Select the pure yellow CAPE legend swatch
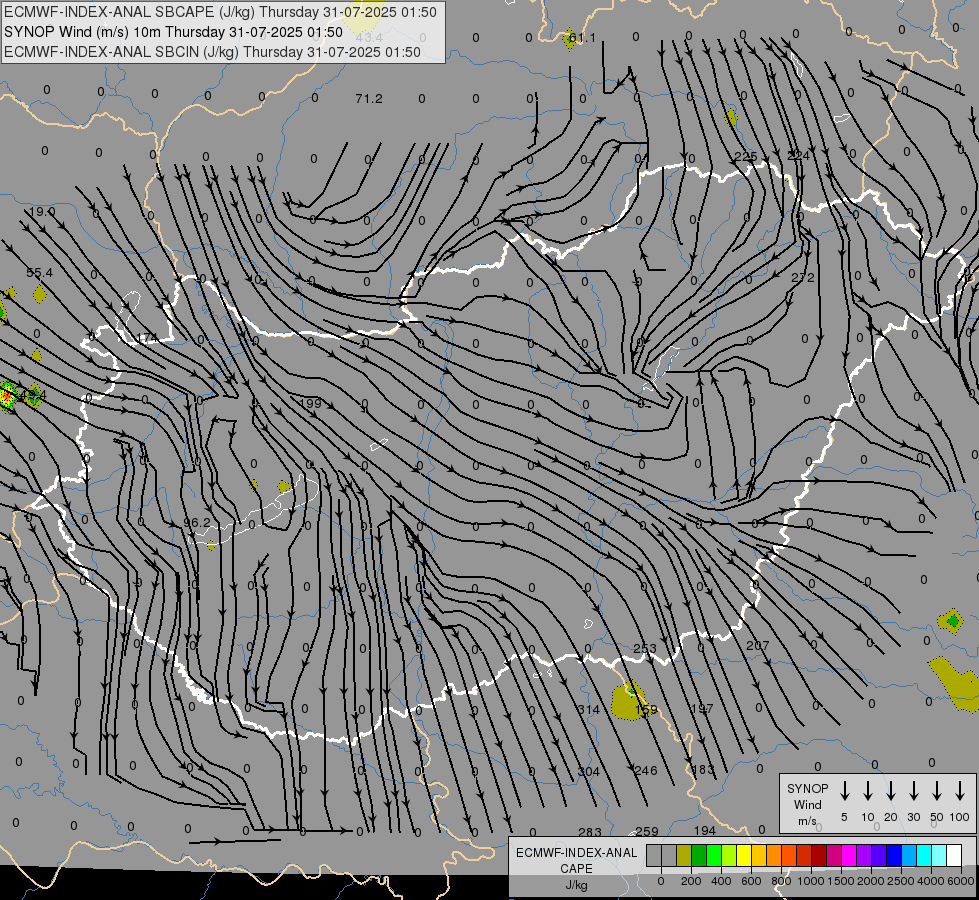This screenshot has height=900, width=979. [744, 856]
